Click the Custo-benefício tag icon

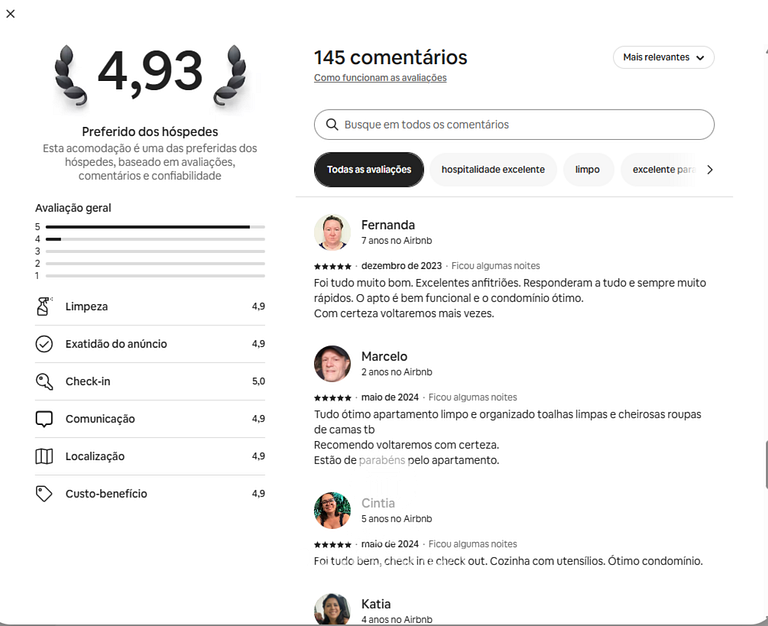click(x=44, y=494)
